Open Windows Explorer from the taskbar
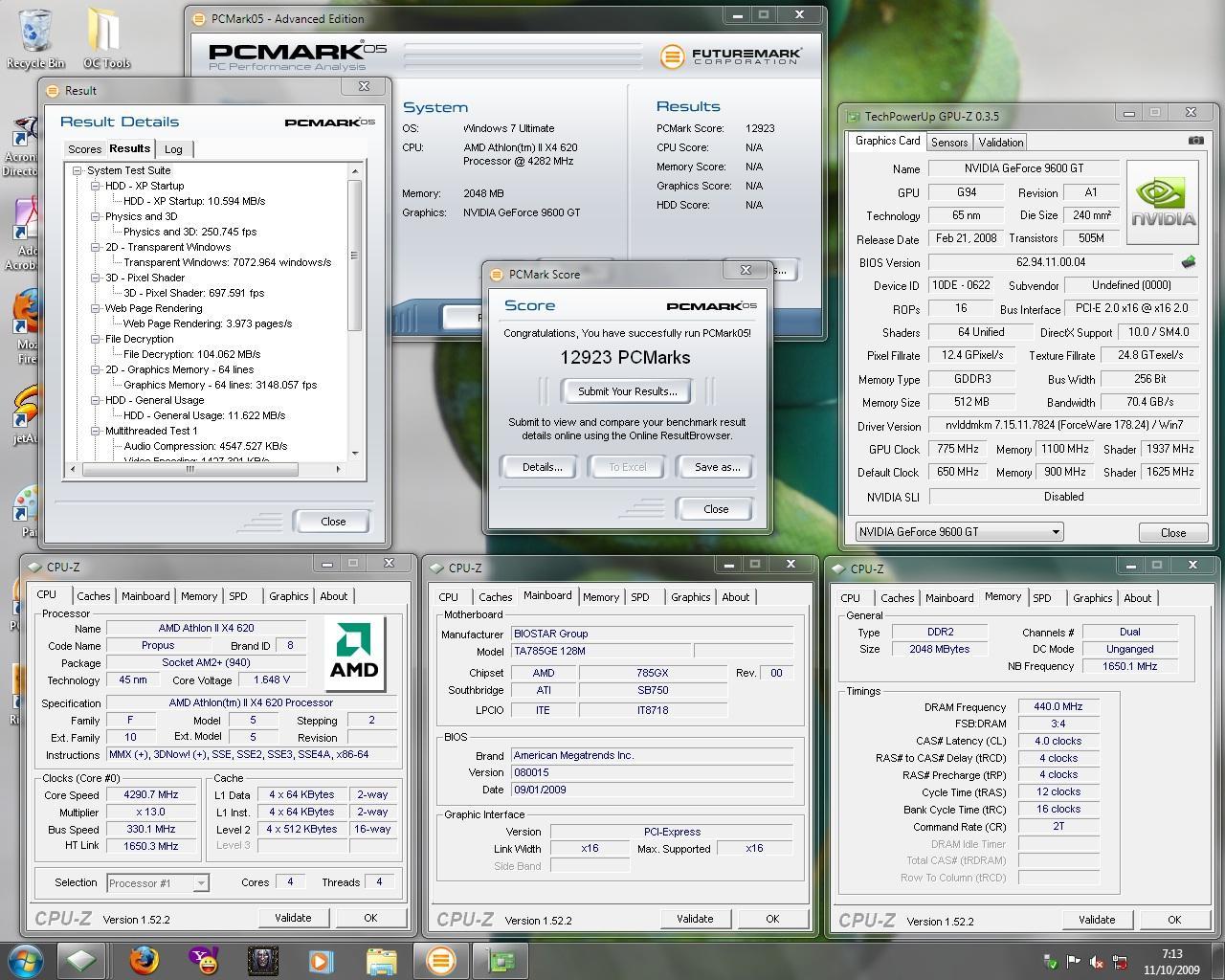 point(380,960)
